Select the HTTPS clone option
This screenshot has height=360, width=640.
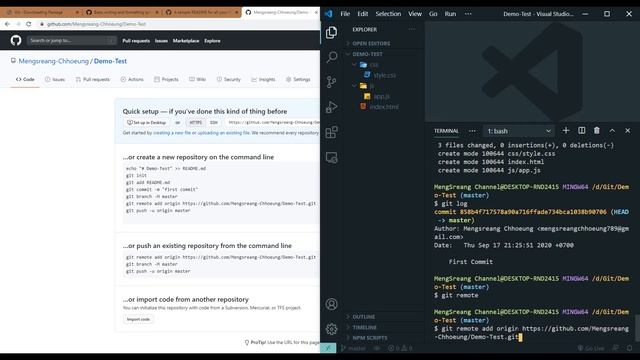(196, 122)
